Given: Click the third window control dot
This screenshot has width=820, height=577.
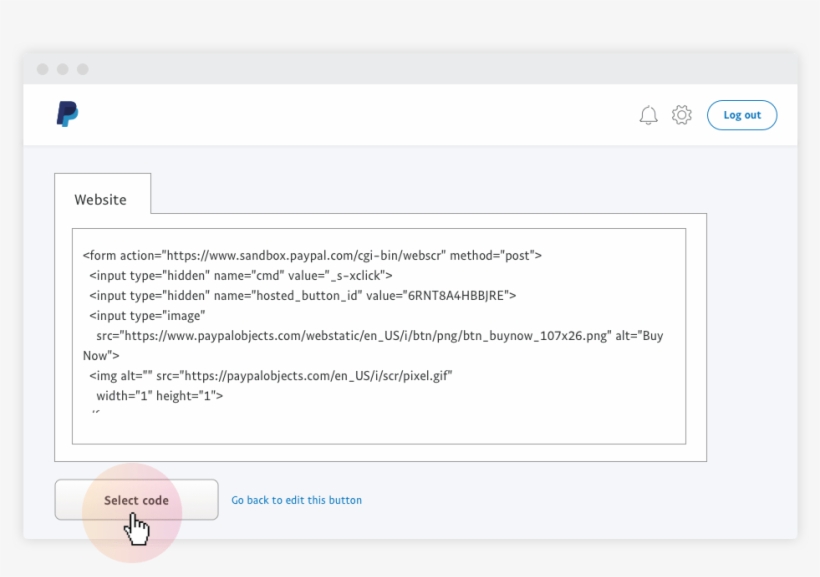Looking at the screenshot, I should (x=83, y=69).
